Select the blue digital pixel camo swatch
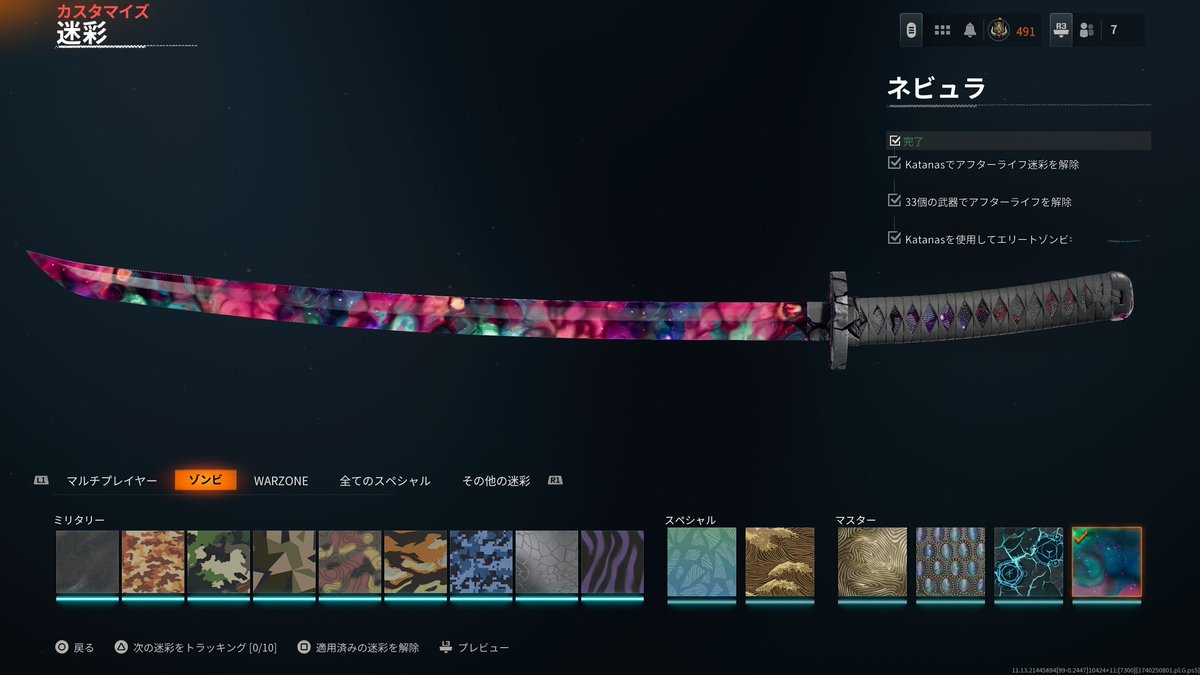Image resolution: width=1200 pixels, height=675 pixels. 481,562
